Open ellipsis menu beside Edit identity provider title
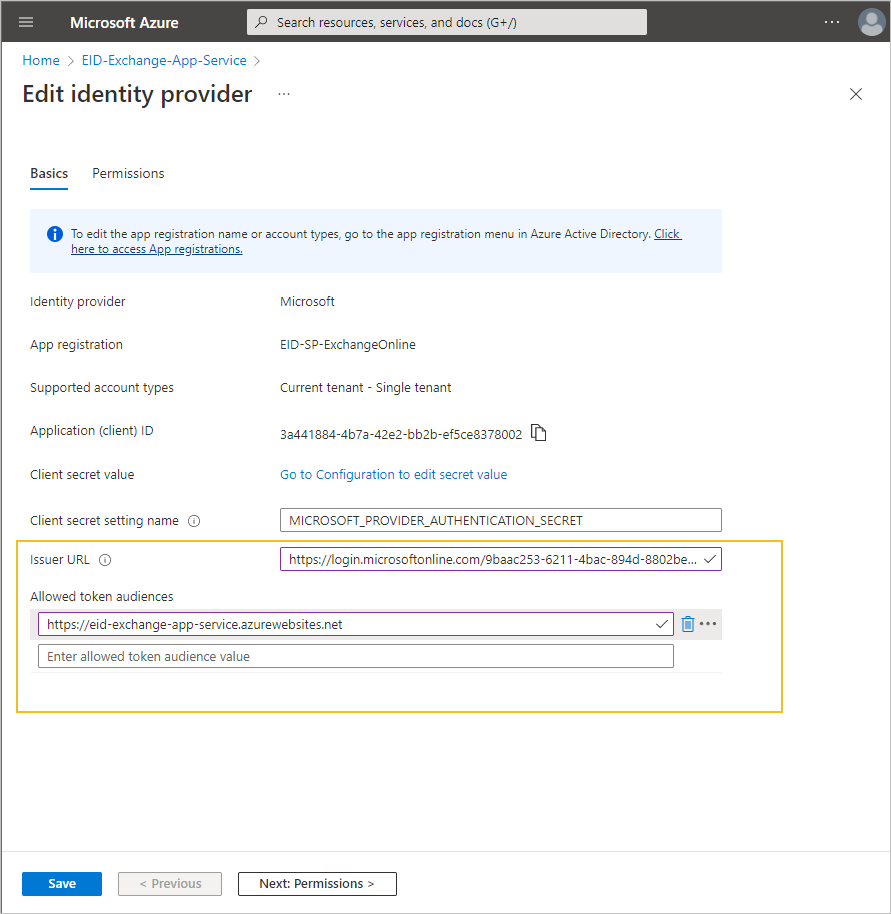Image resolution: width=891 pixels, height=914 pixels. pyautogui.click(x=284, y=94)
